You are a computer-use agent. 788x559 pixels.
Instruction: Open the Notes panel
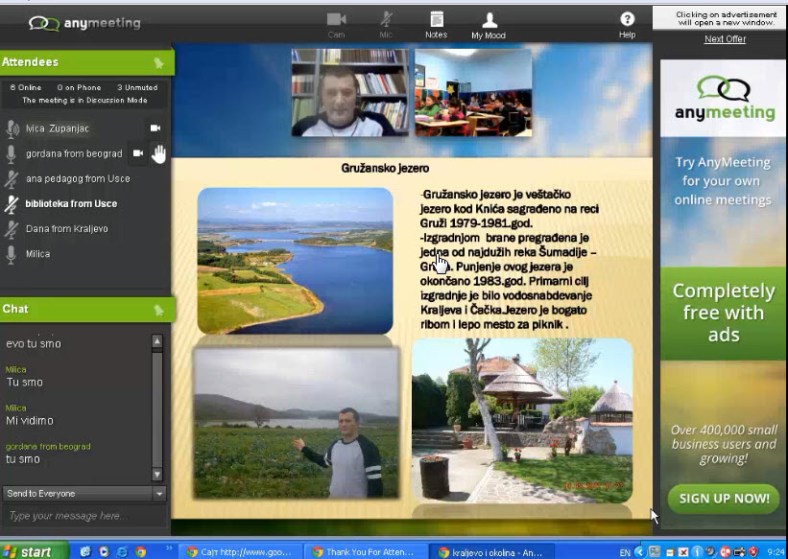click(x=436, y=23)
